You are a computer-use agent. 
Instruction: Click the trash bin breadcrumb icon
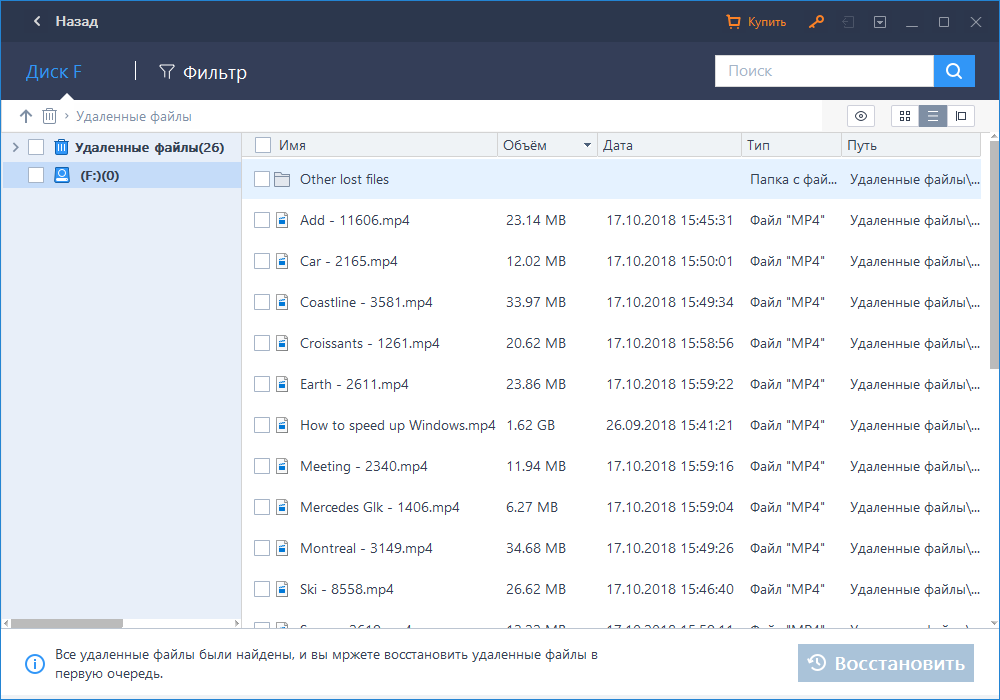[x=49, y=116]
